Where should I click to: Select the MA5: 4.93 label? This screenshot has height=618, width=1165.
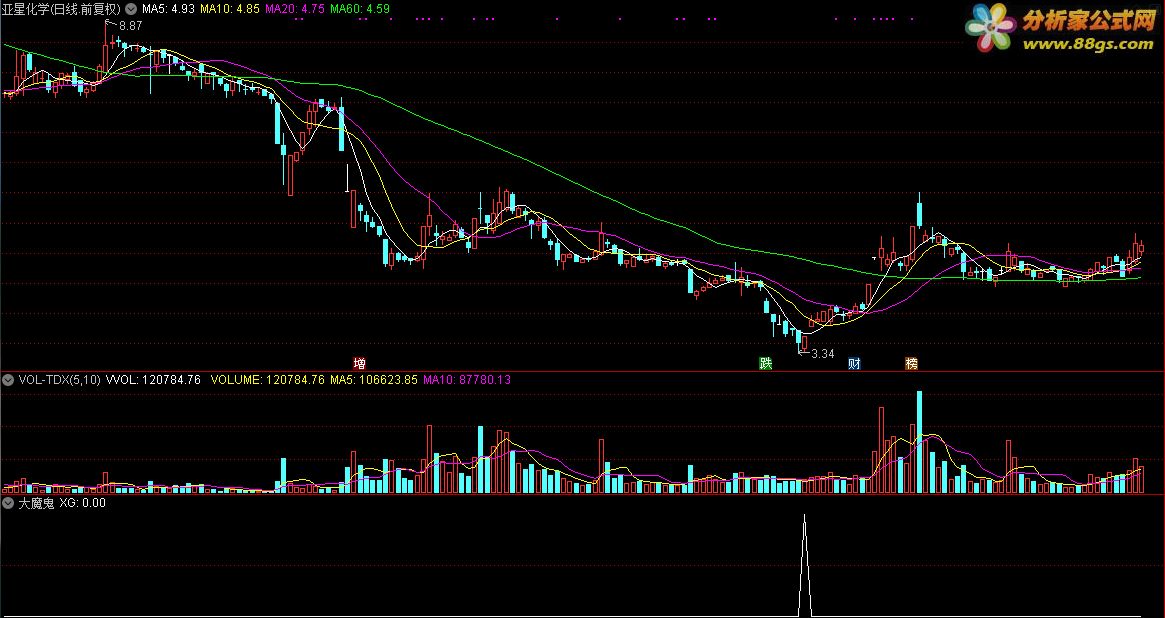click(x=168, y=9)
